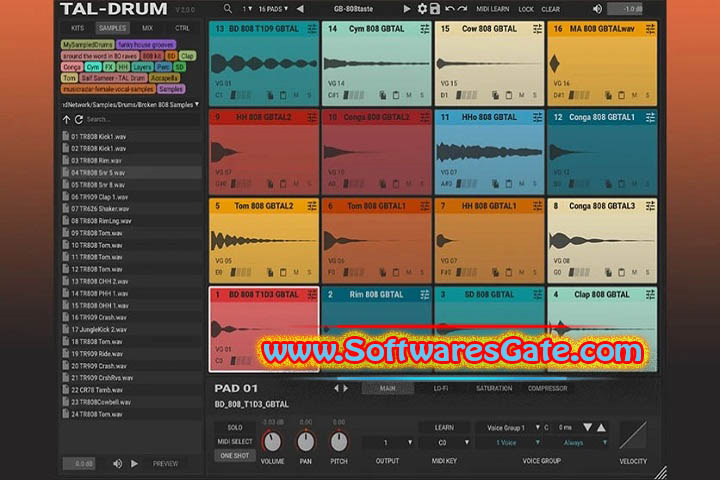
Task: Open settings gear in top bar
Action: pos(422,9)
